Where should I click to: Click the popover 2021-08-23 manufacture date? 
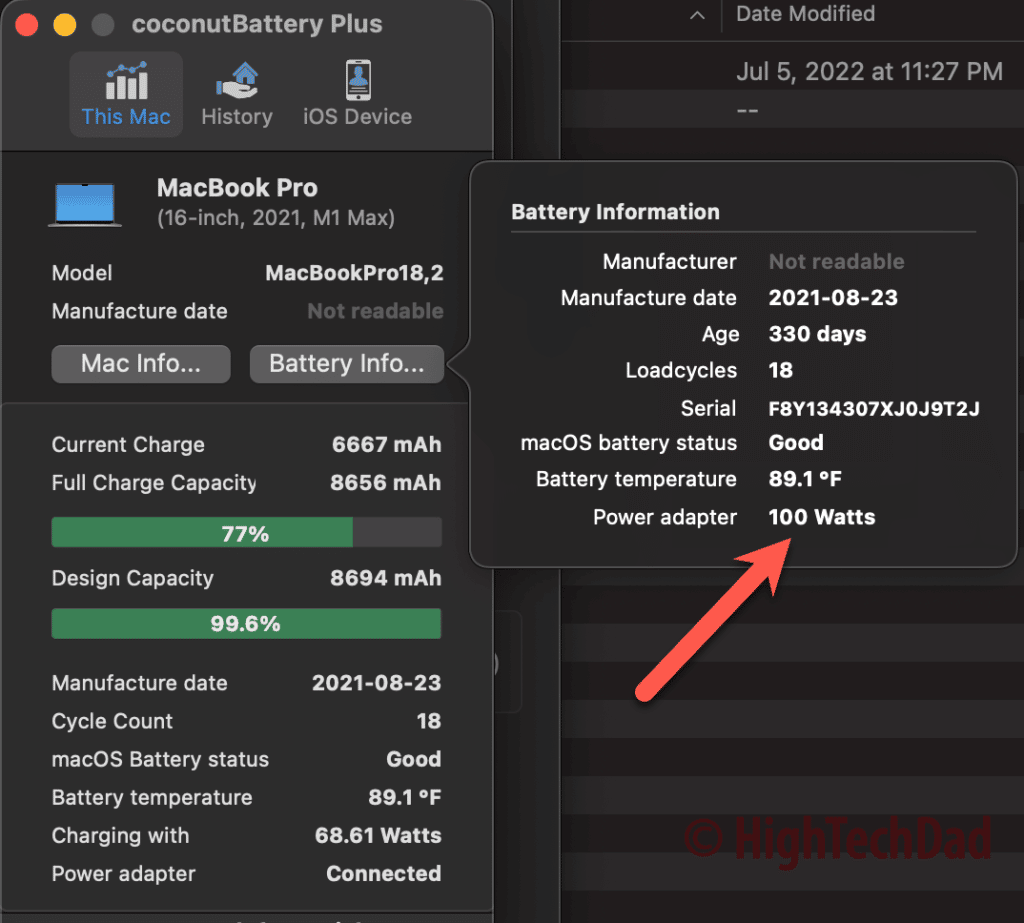[833, 299]
